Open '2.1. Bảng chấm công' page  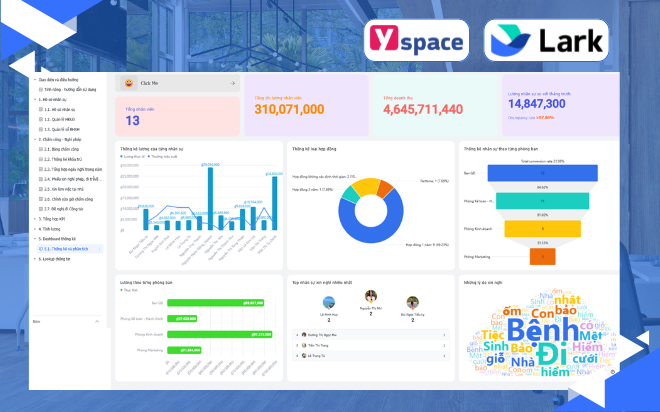pos(61,149)
